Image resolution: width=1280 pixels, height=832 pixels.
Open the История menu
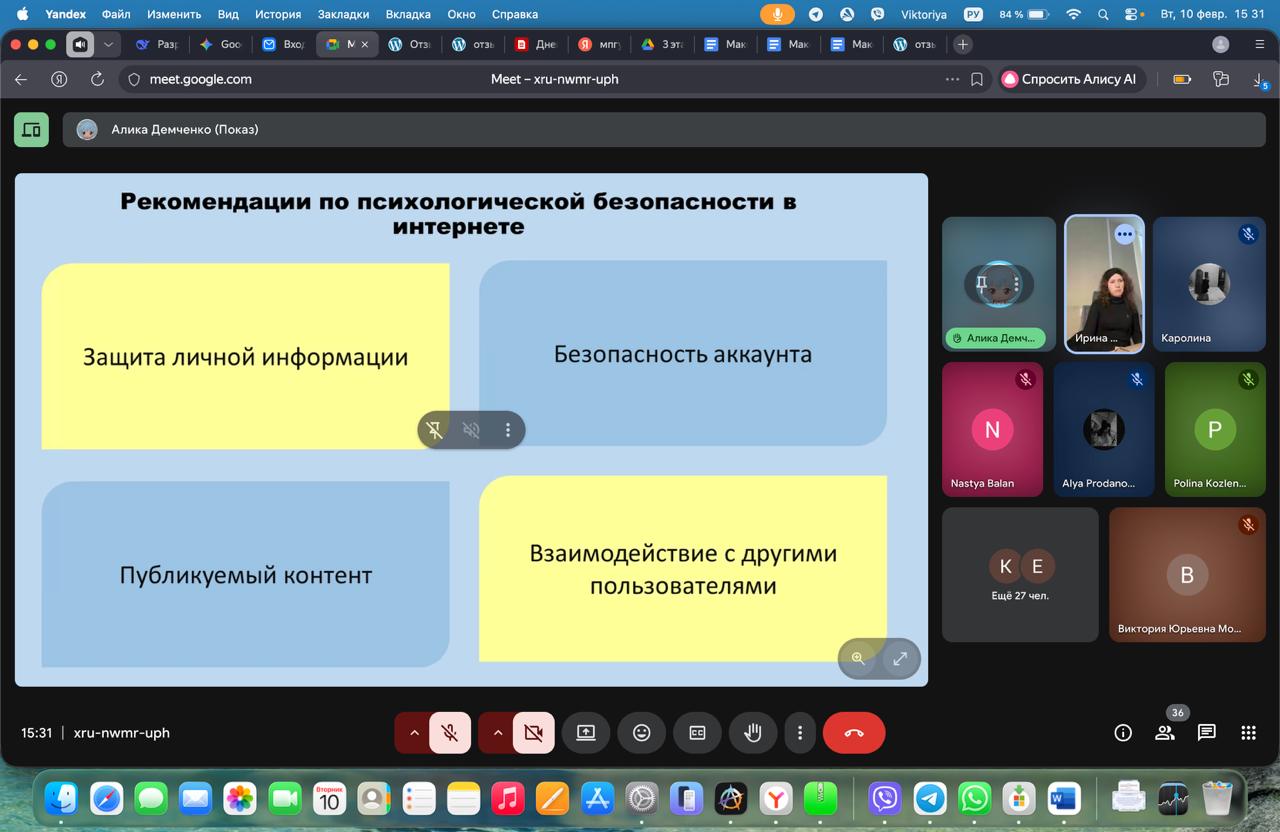pos(277,14)
